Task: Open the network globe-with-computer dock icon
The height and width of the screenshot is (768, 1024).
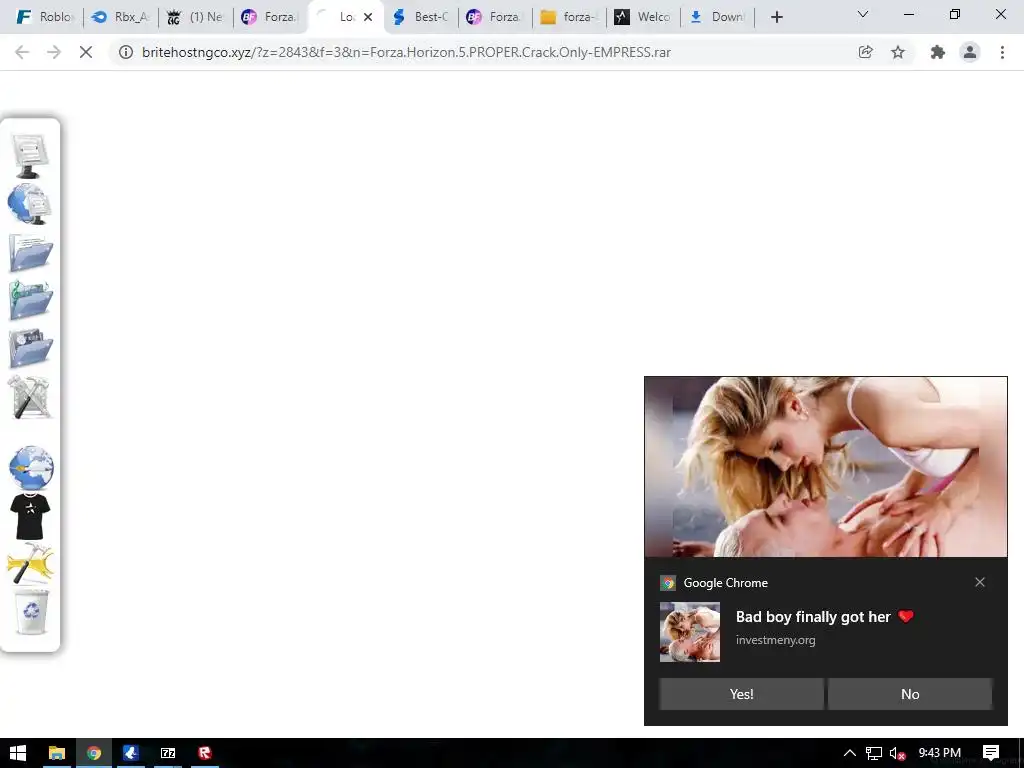Action: pos(30,204)
